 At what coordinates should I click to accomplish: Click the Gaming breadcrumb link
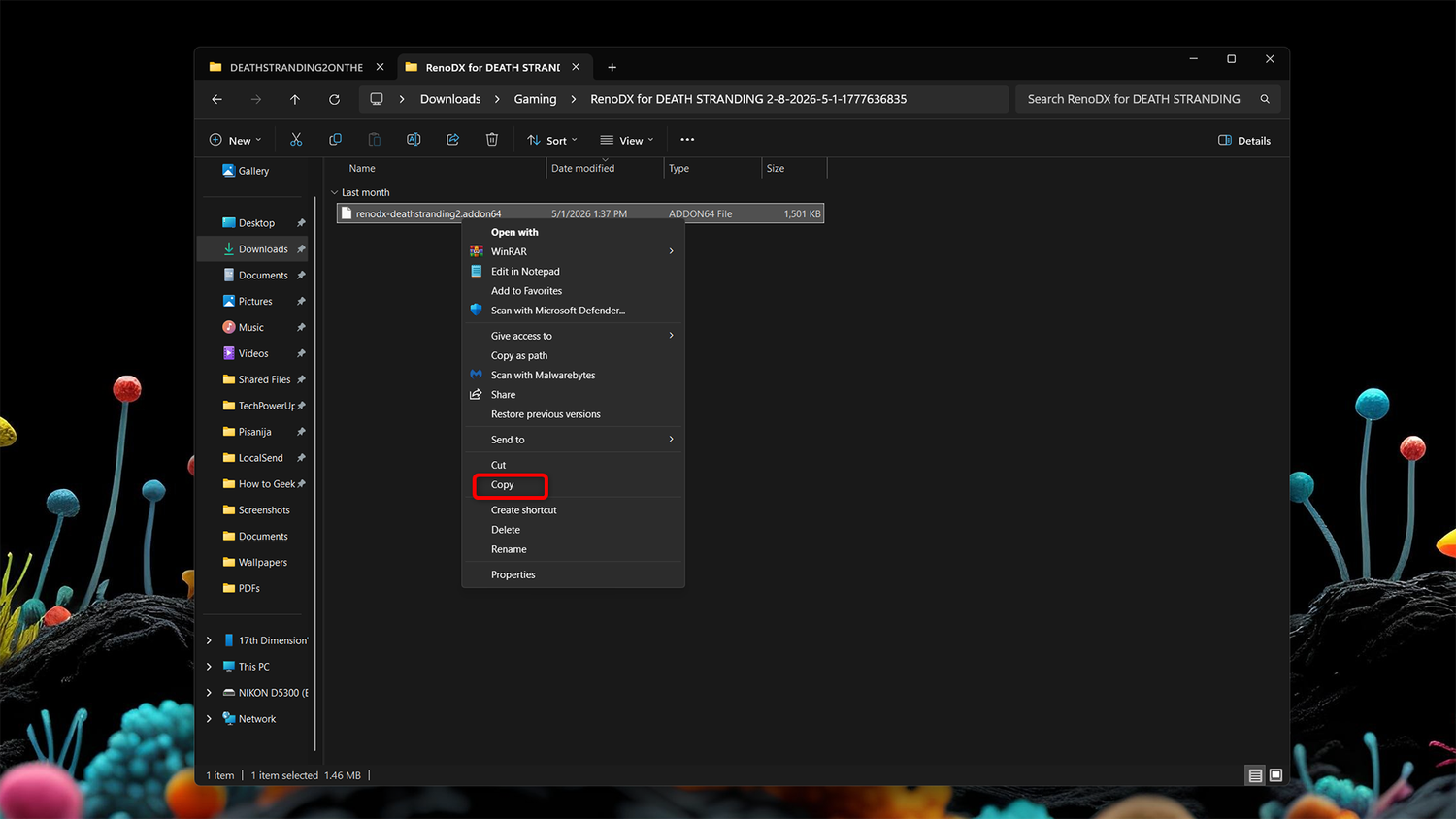535,99
